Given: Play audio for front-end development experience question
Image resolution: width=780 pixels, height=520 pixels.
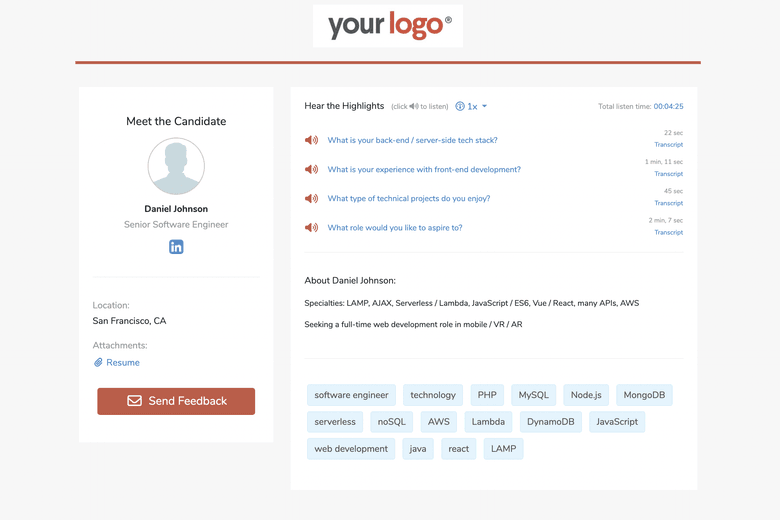Looking at the screenshot, I should click(x=311, y=170).
